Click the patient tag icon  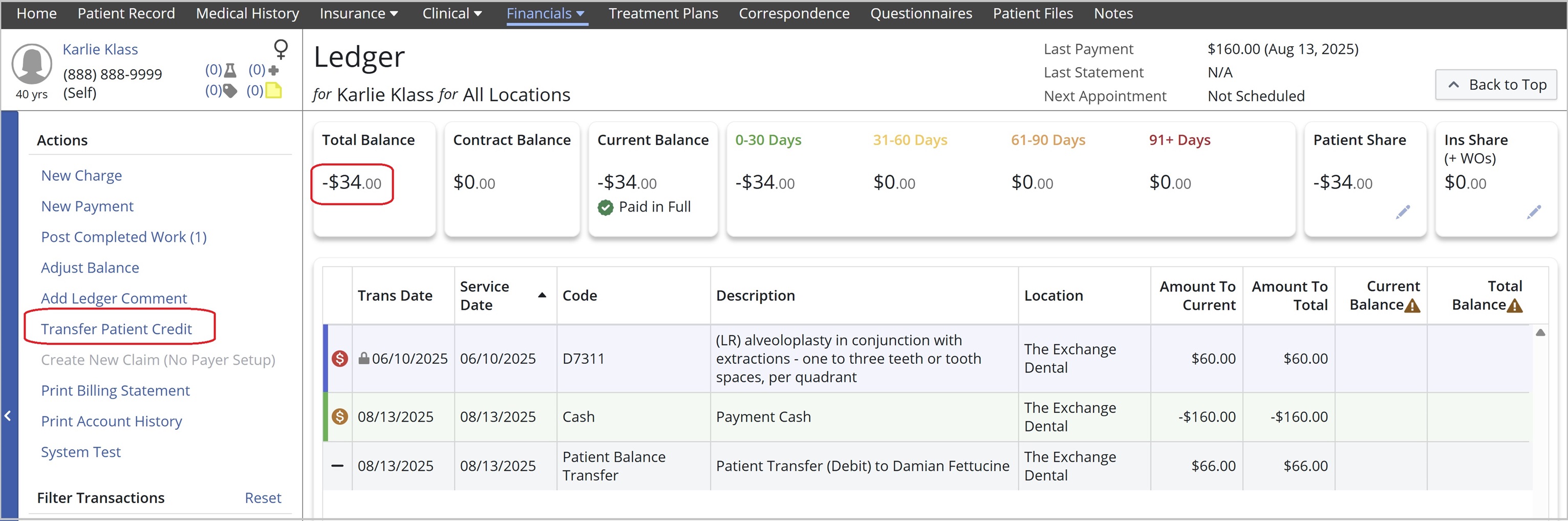(229, 91)
